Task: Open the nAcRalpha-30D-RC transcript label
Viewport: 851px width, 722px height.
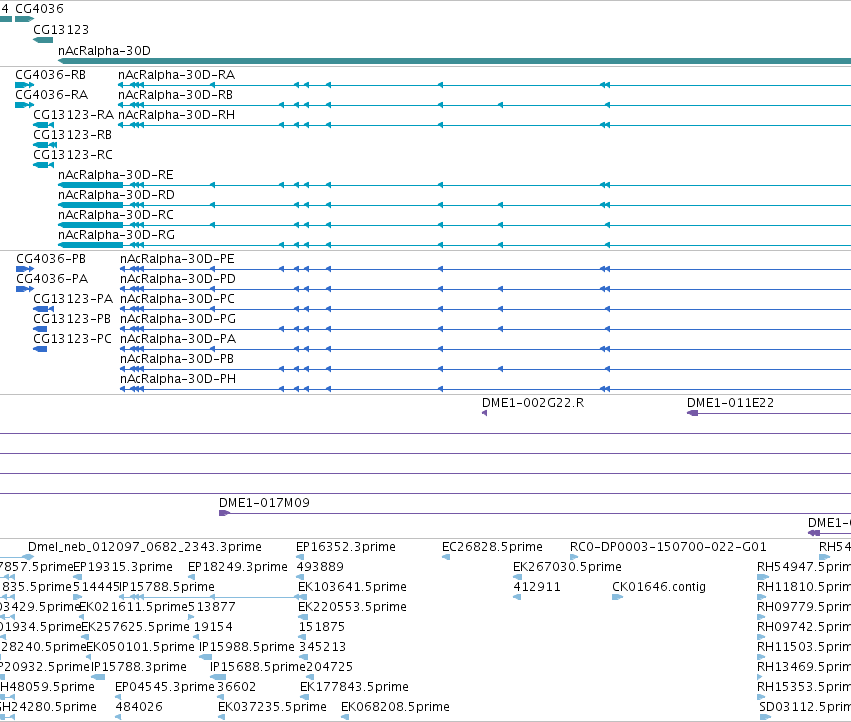Action: (116, 216)
